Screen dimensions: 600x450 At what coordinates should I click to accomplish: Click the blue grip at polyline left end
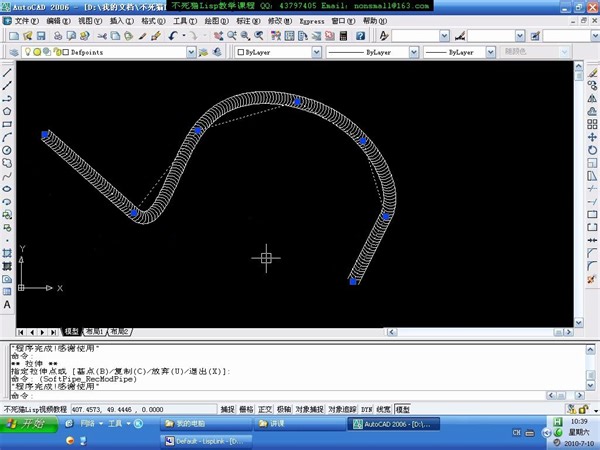click(x=45, y=134)
